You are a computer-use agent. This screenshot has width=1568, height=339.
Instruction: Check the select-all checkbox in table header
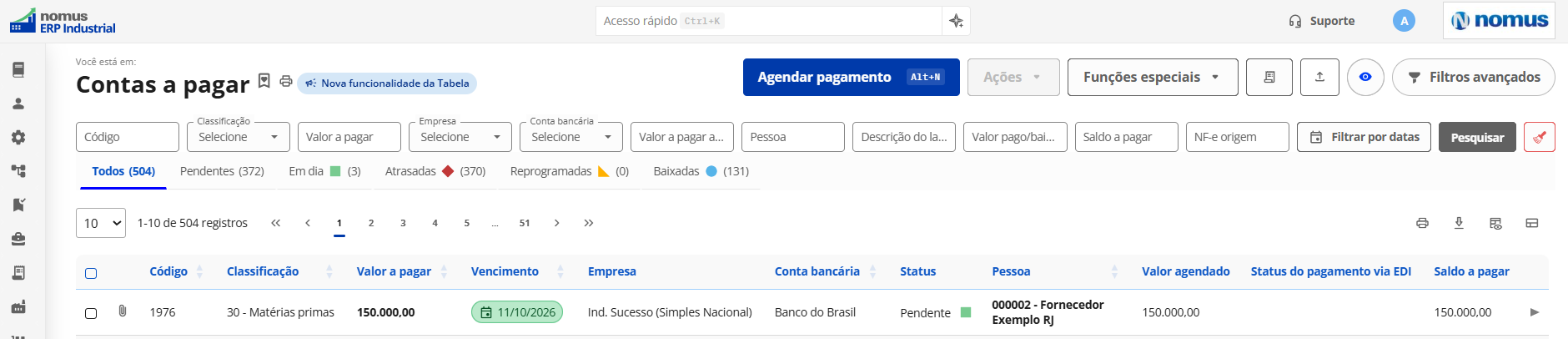(91, 273)
